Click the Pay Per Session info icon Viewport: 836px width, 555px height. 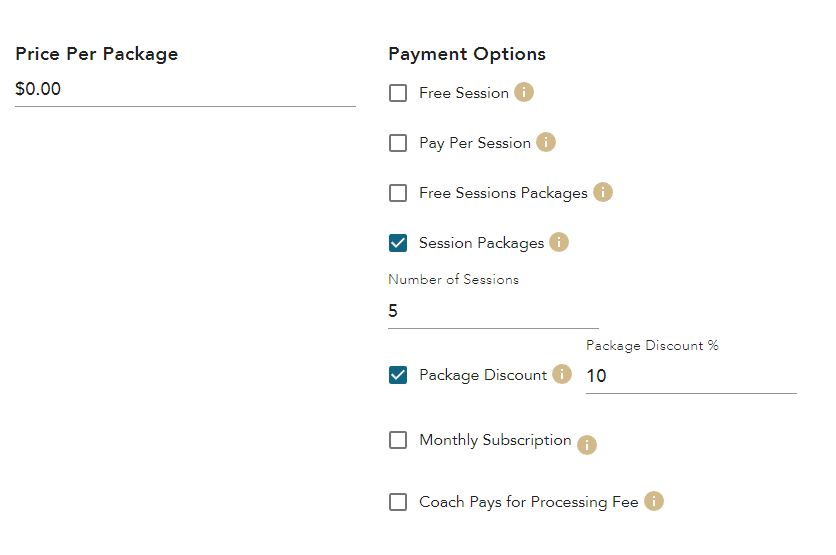tap(546, 142)
